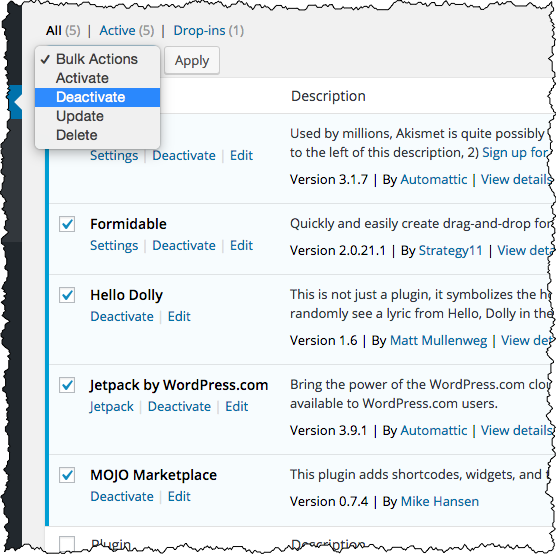Click Version 0.7.4 text
Viewport: 556px width, 554px height.
click(329, 502)
